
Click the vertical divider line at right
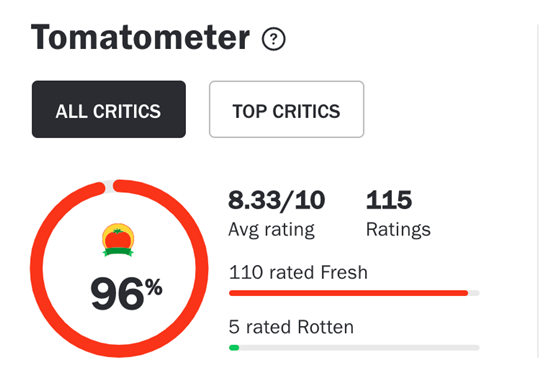coord(538,191)
